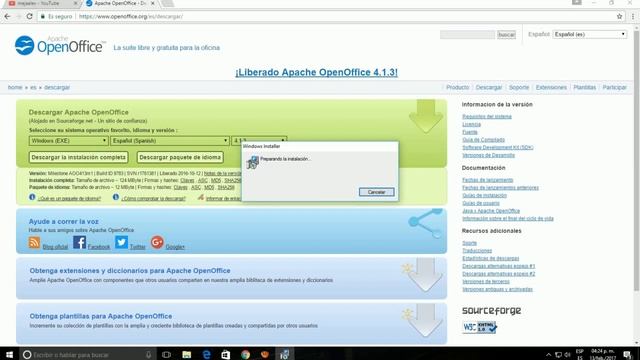This screenshot has width=640, height=360.
Task: Open the Producto menu item
Action: pyautogui.click(x=458, y=87)
